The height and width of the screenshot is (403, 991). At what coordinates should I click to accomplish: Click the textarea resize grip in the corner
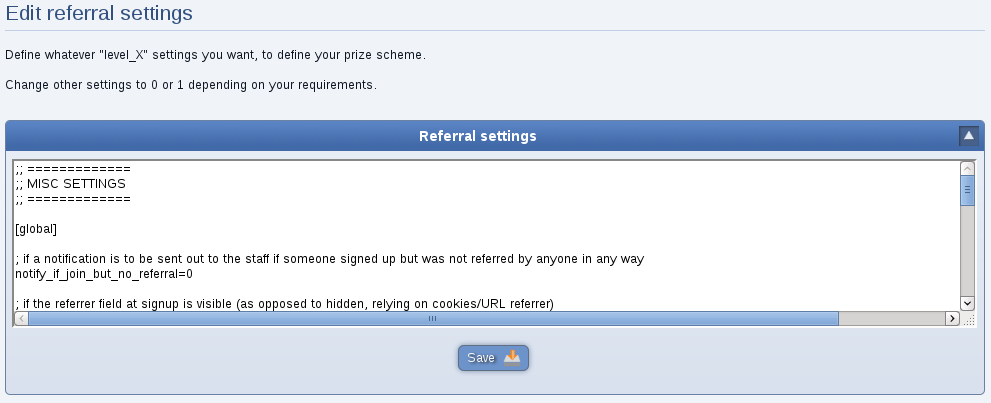tap(968, 320)
